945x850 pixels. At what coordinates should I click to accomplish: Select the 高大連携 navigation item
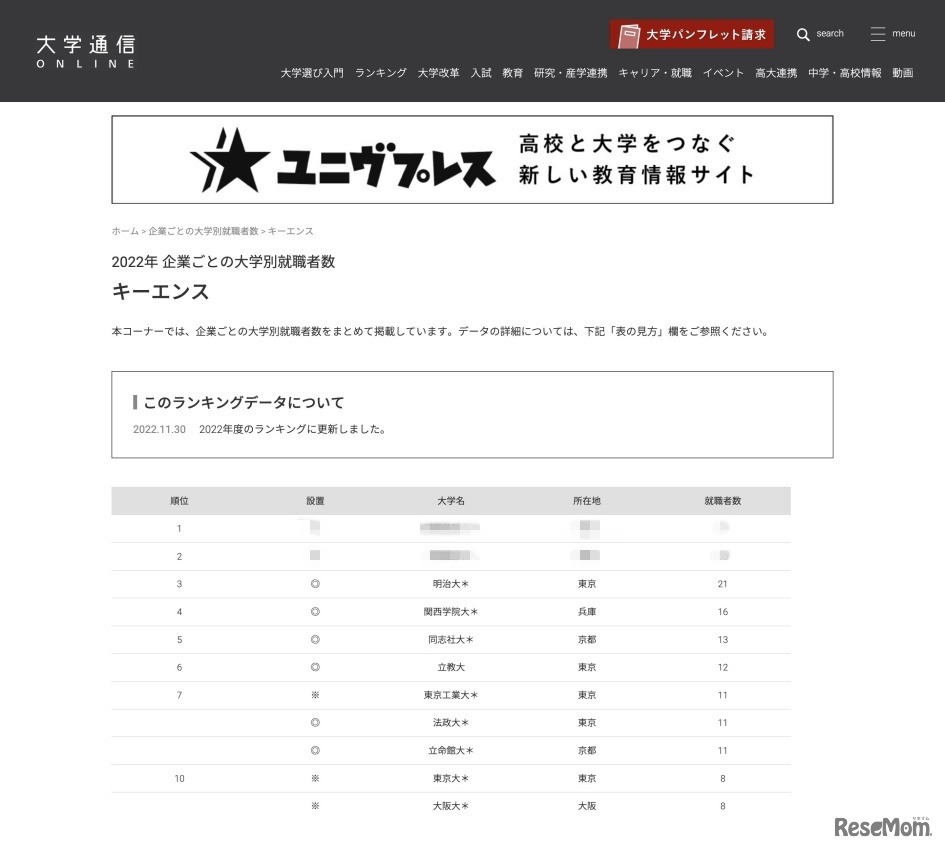(775, 73)
